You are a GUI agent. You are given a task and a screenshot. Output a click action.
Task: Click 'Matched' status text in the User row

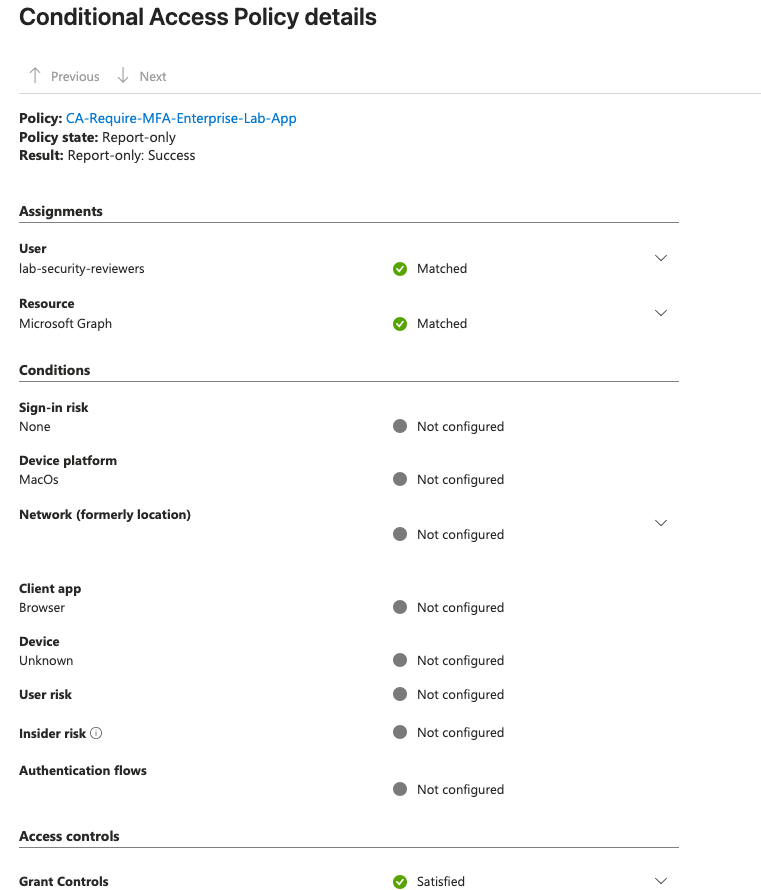tap(442, 268)
